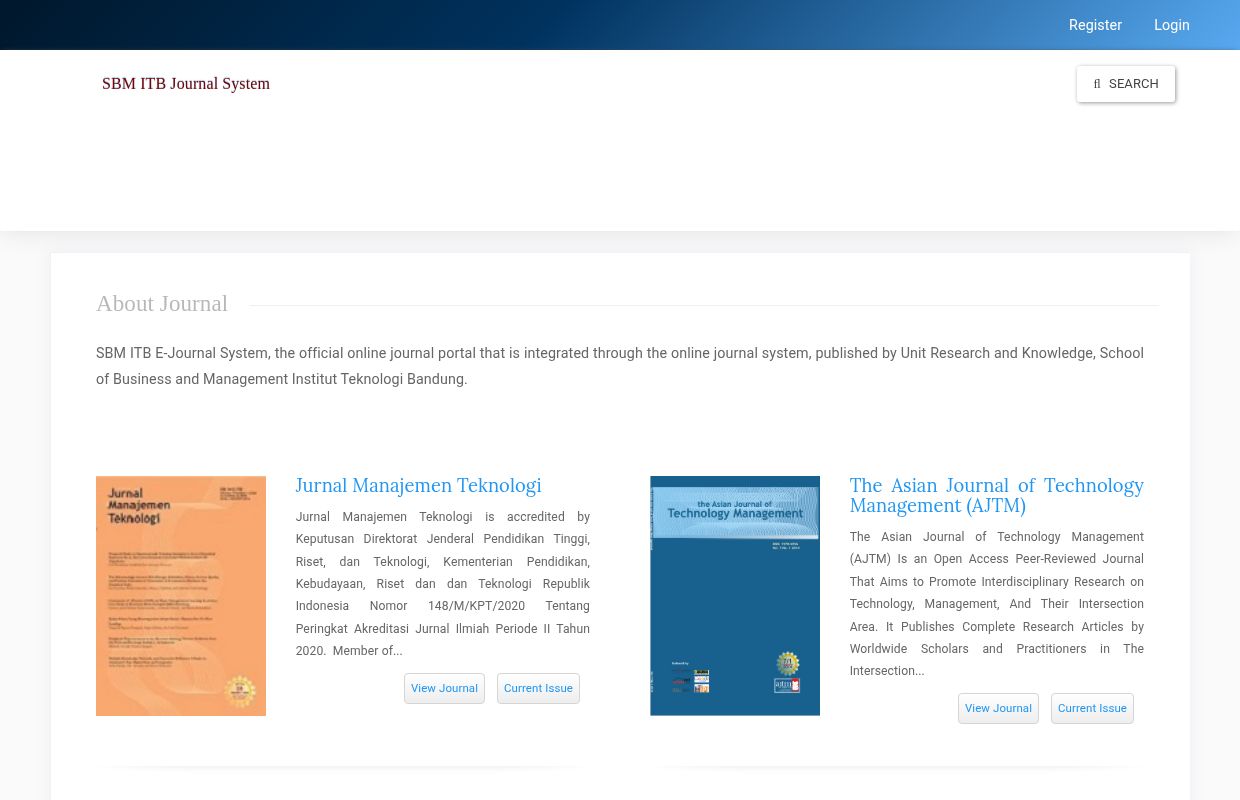The height and width of the screenshot is (800, 1240).
Task: Click the blue Asian Journal of Technology Management cover
Action: click(735, 596)
